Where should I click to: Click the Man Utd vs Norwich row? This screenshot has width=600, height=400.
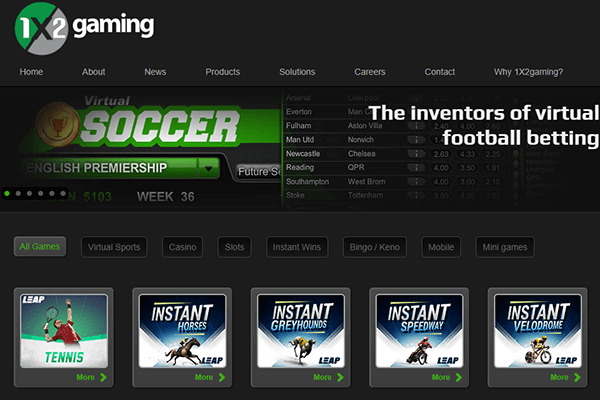point(394,140)
